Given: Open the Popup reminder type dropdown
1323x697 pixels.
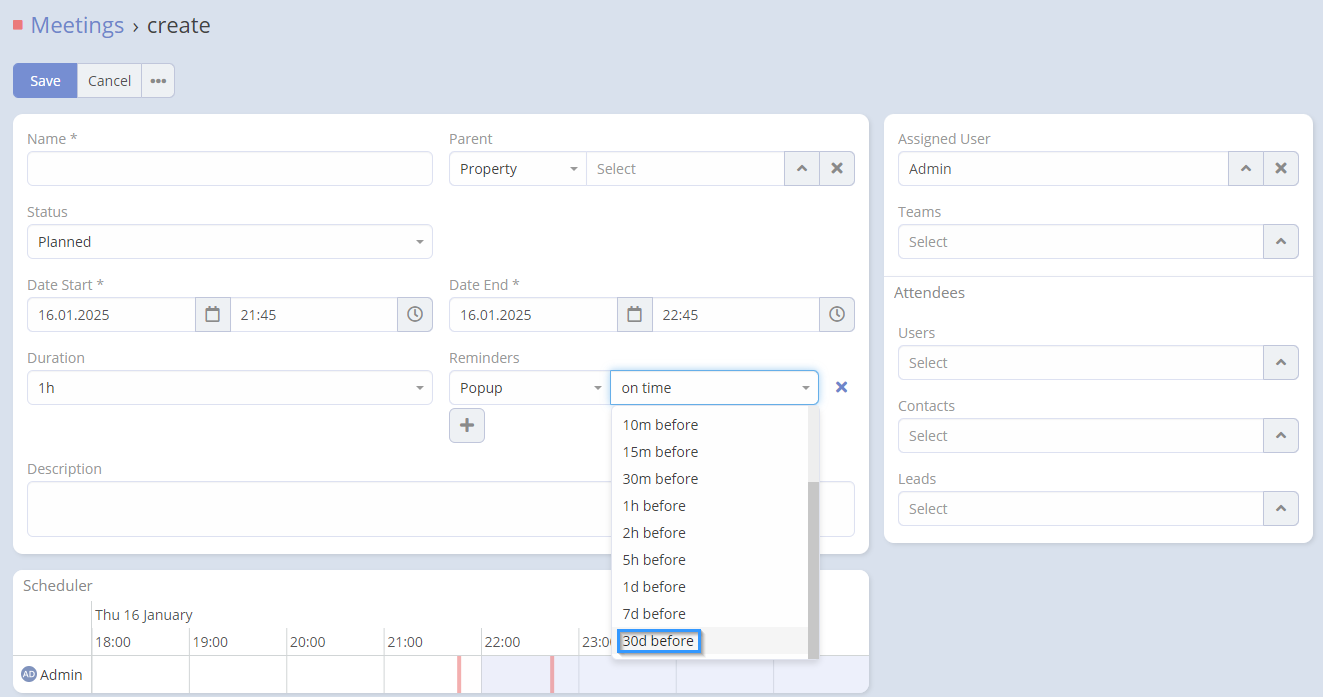Looking at the screenshot, I should pos(527,388).
